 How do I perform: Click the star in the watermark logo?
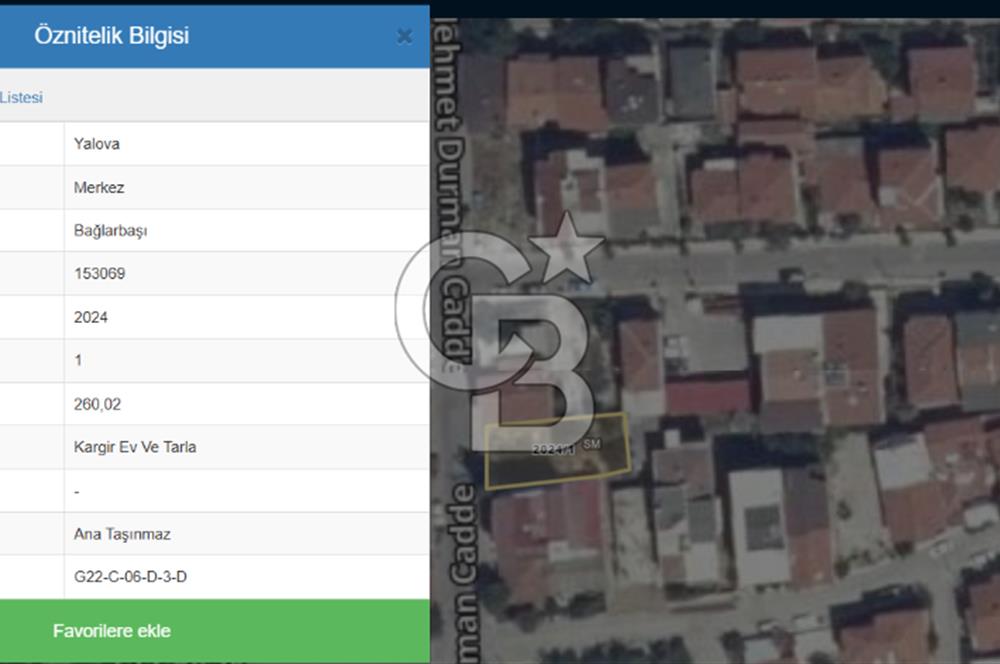point(566,247)
